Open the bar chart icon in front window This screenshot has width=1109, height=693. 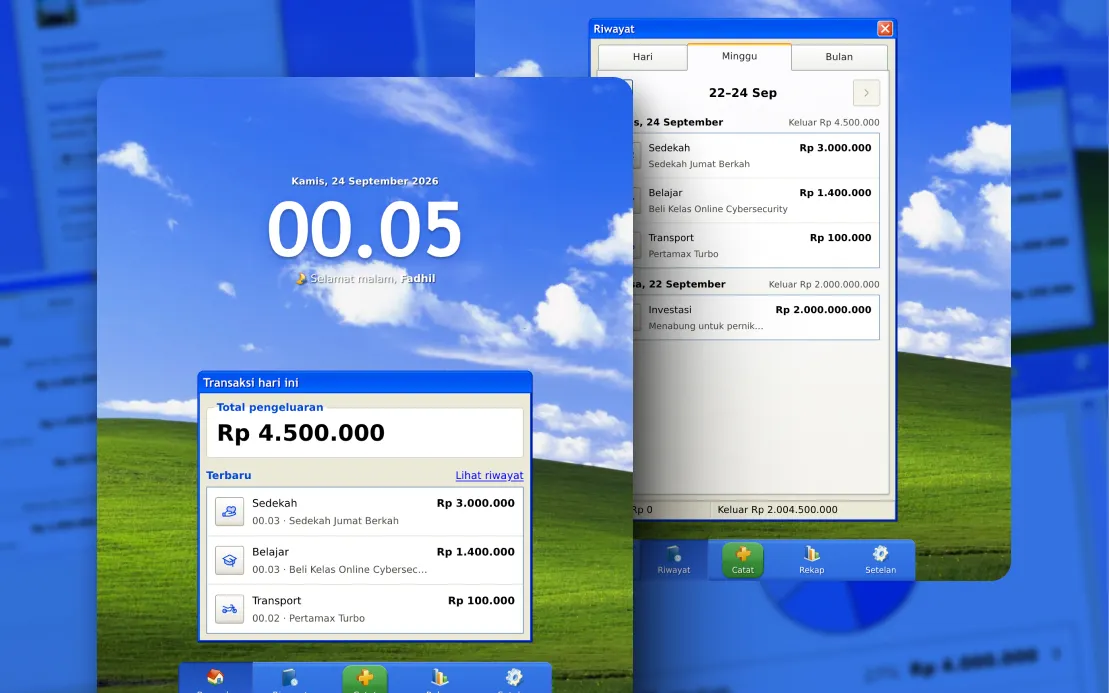point(439,677)
